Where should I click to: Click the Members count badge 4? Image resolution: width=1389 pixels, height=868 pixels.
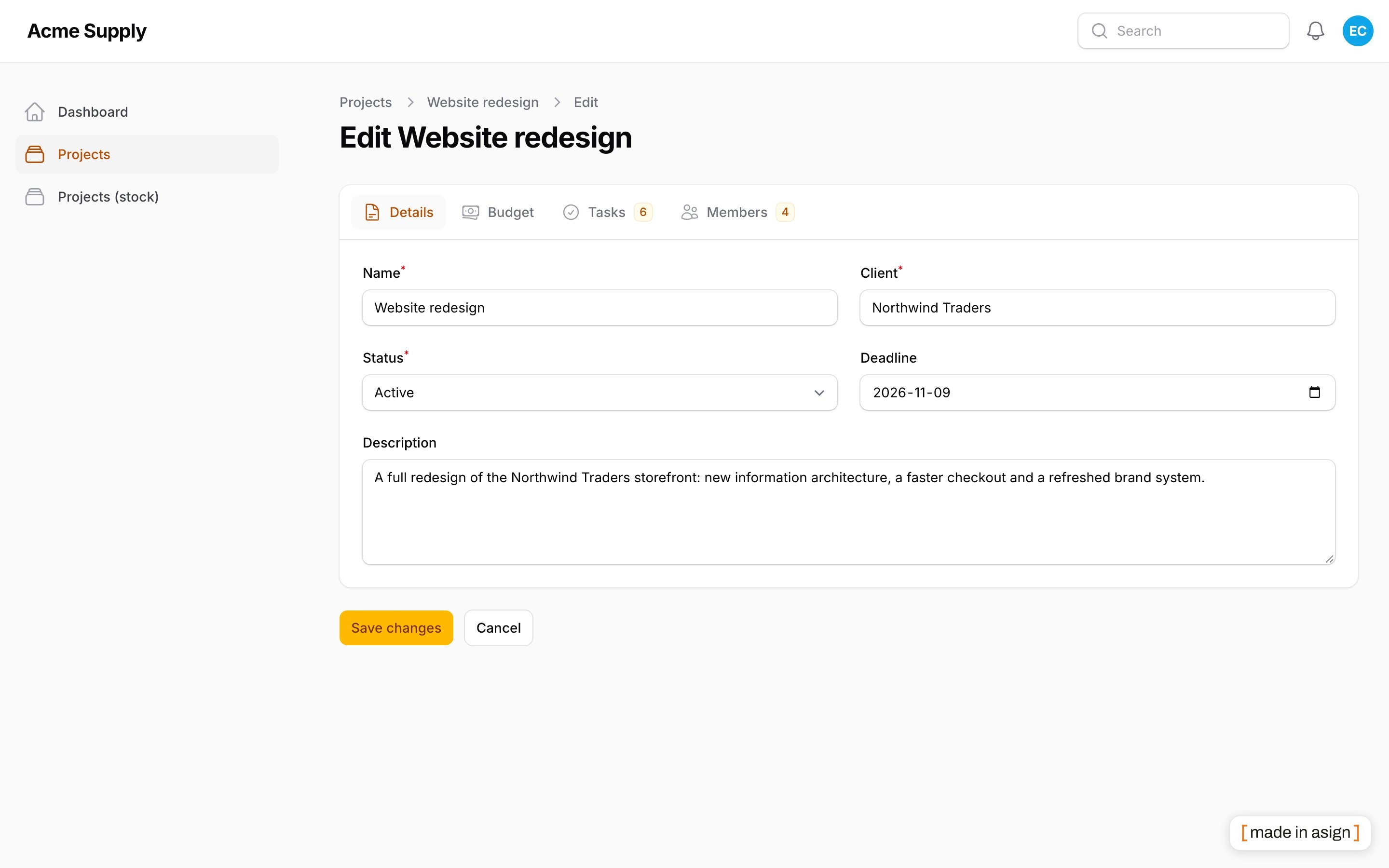point(785,212)
